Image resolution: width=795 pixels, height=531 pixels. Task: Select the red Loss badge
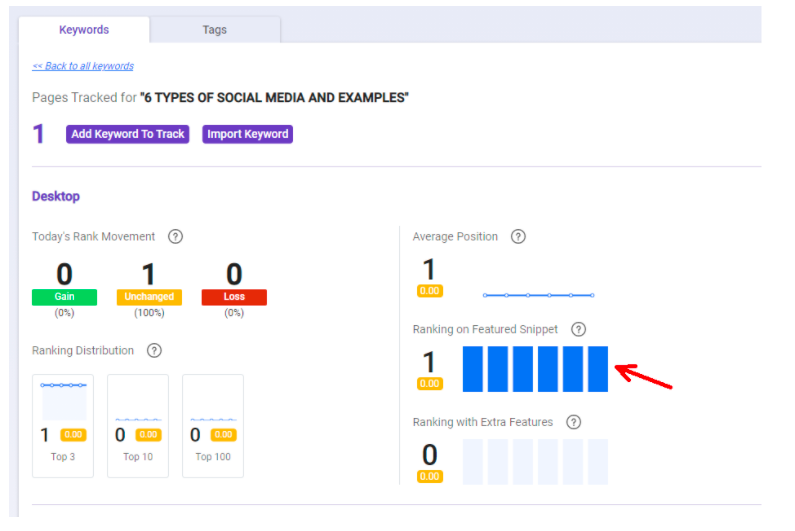point(234,297)
